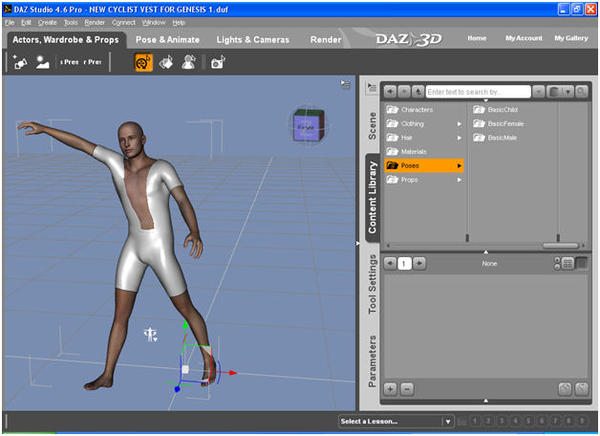Click triangle handle above the page navigation bar
This screenshot has width=600, height=436.
486,252
